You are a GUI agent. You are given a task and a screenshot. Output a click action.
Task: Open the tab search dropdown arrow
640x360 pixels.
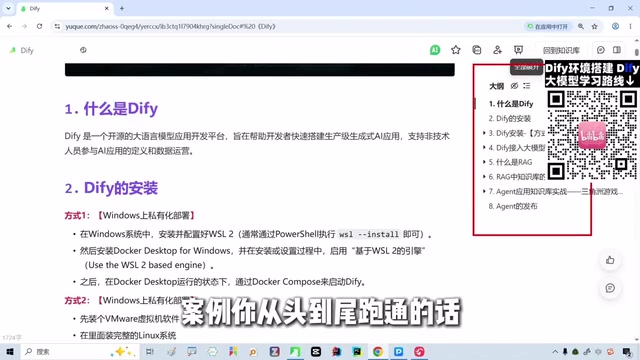[8, 8]
